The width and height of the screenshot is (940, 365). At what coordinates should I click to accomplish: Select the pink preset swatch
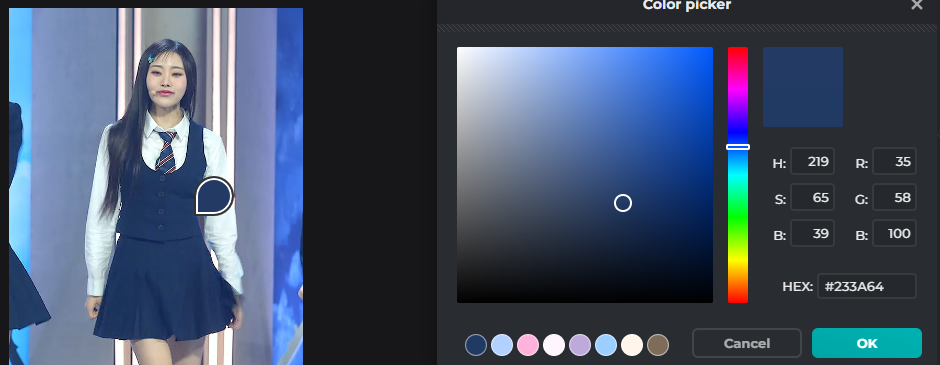pos(528,345)
